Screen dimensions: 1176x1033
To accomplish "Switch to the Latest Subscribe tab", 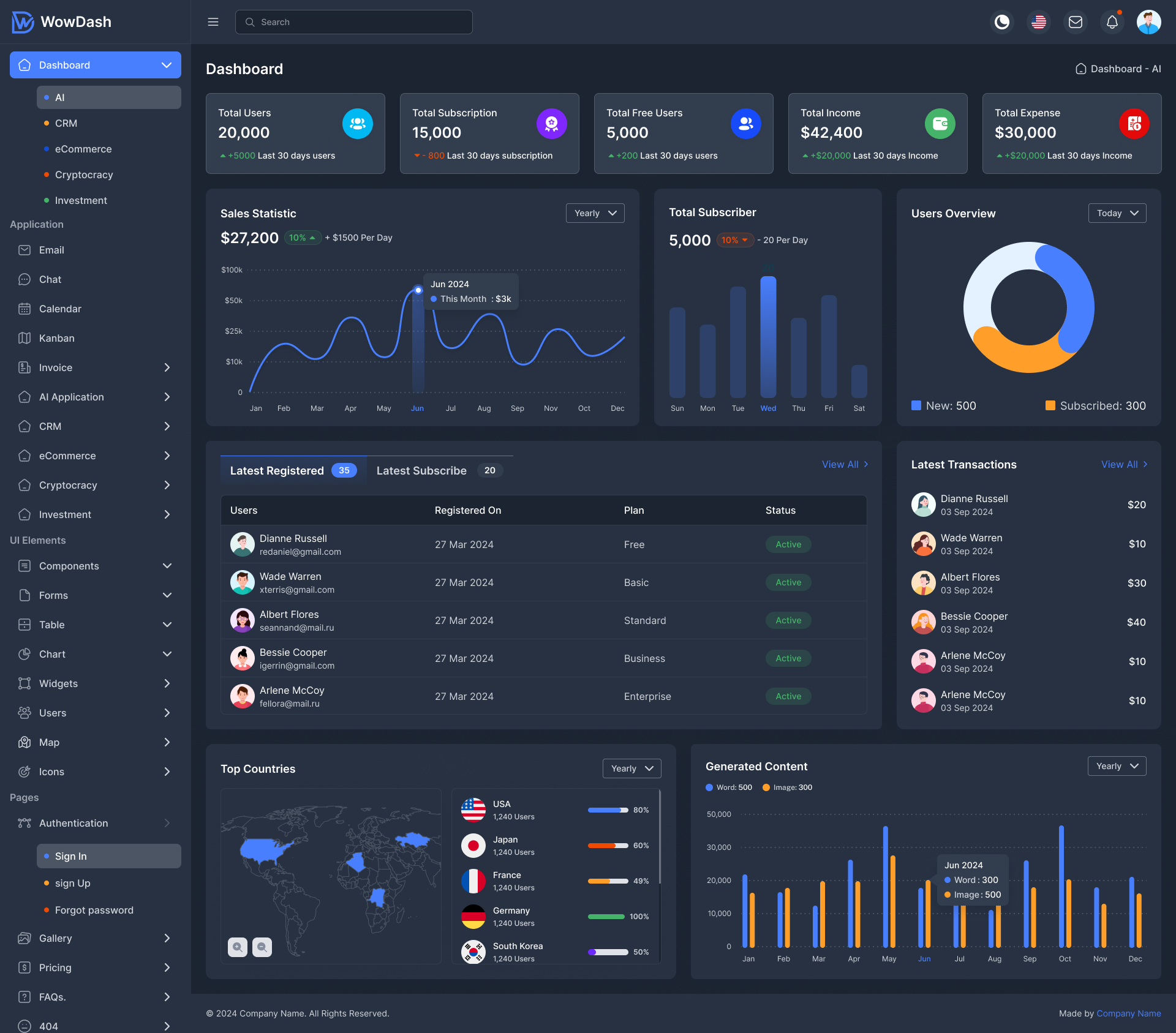I will coord(421,470).
